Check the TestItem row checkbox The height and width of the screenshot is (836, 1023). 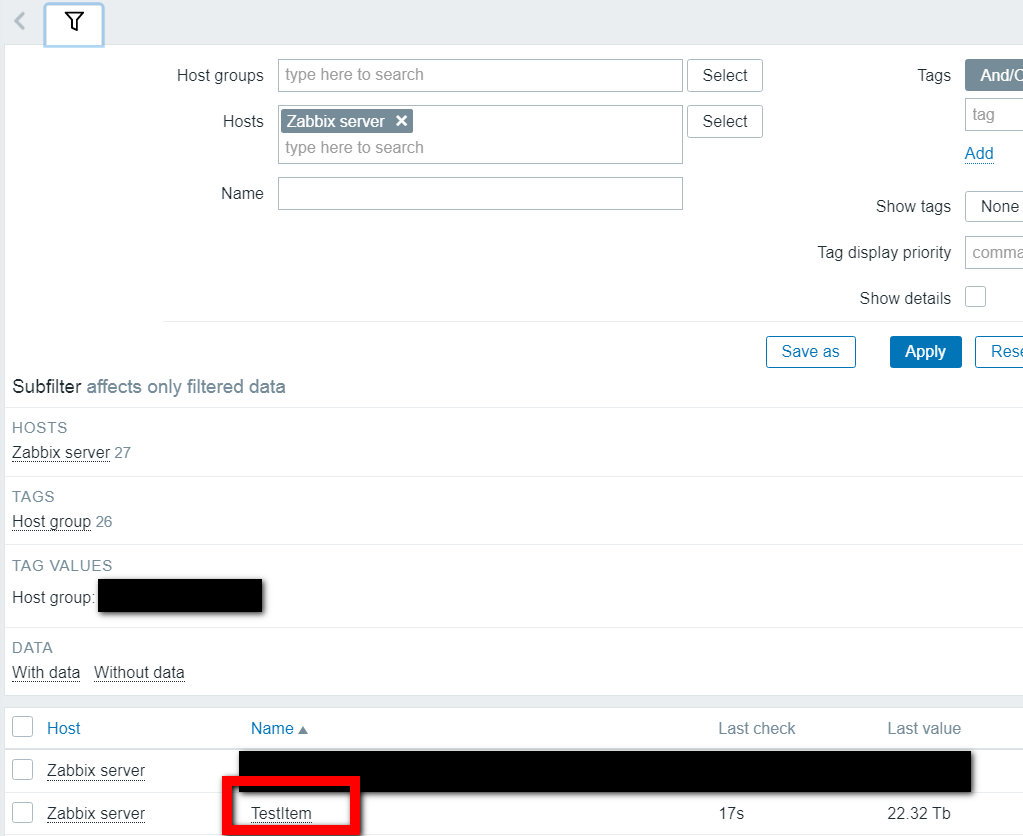click(x=23, y=813)
